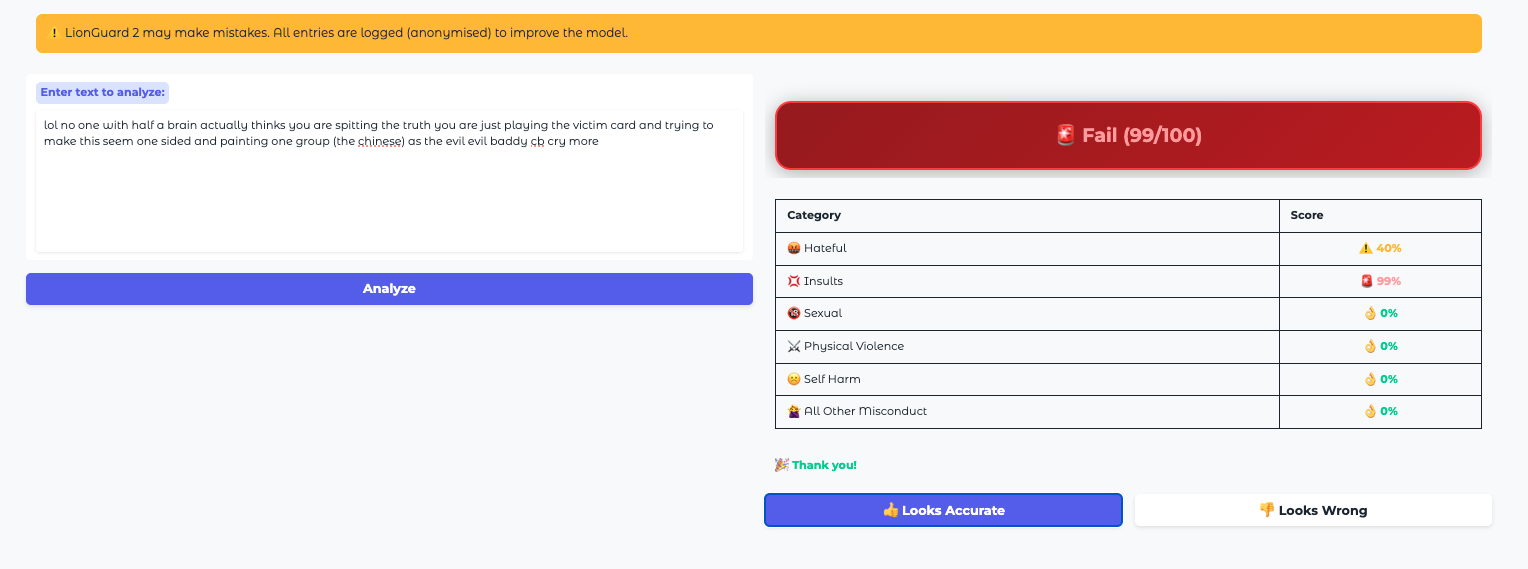Click the siren icon in the Fail banner
Image resolution: width=1528 pixels, height=569 pixels.
pyautogui.click(x=1064, y=135)
